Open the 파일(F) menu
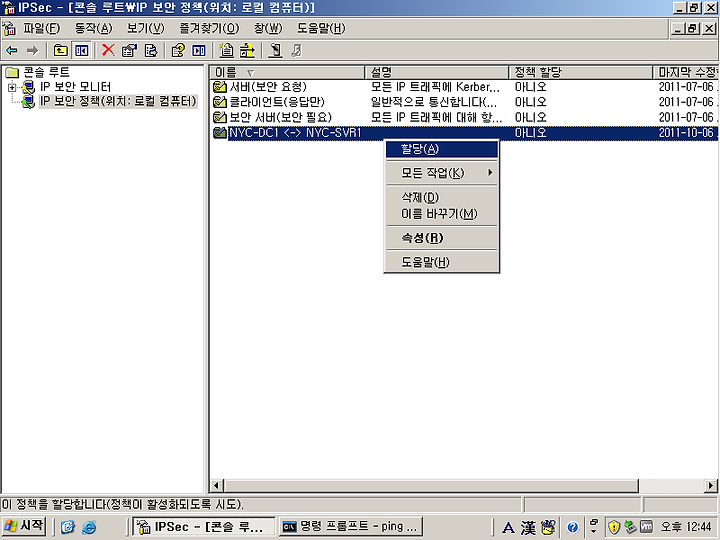This screenshot has width=720, height=540. point(42,28)
